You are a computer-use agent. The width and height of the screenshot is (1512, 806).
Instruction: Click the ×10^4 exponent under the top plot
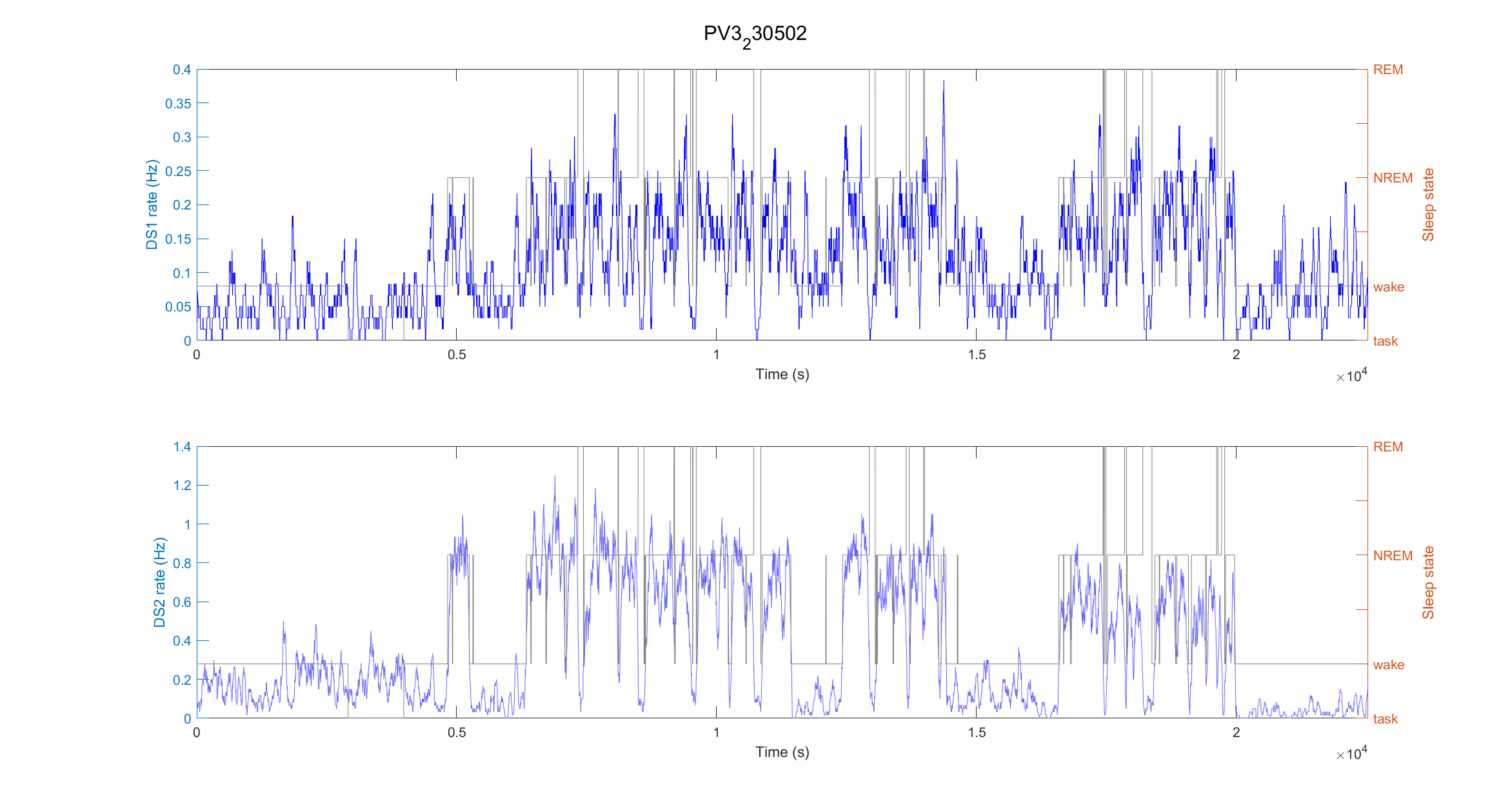tap(1351, 377)
